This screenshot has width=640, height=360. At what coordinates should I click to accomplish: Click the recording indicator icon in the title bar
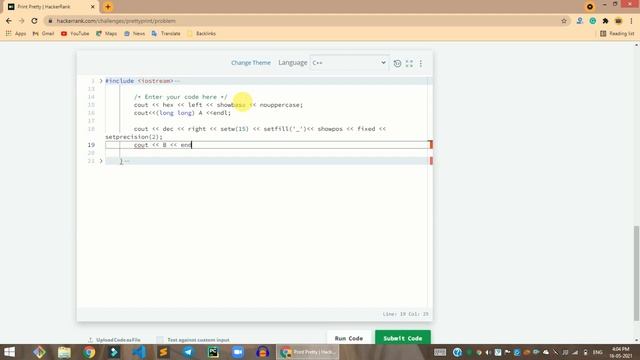589,7
